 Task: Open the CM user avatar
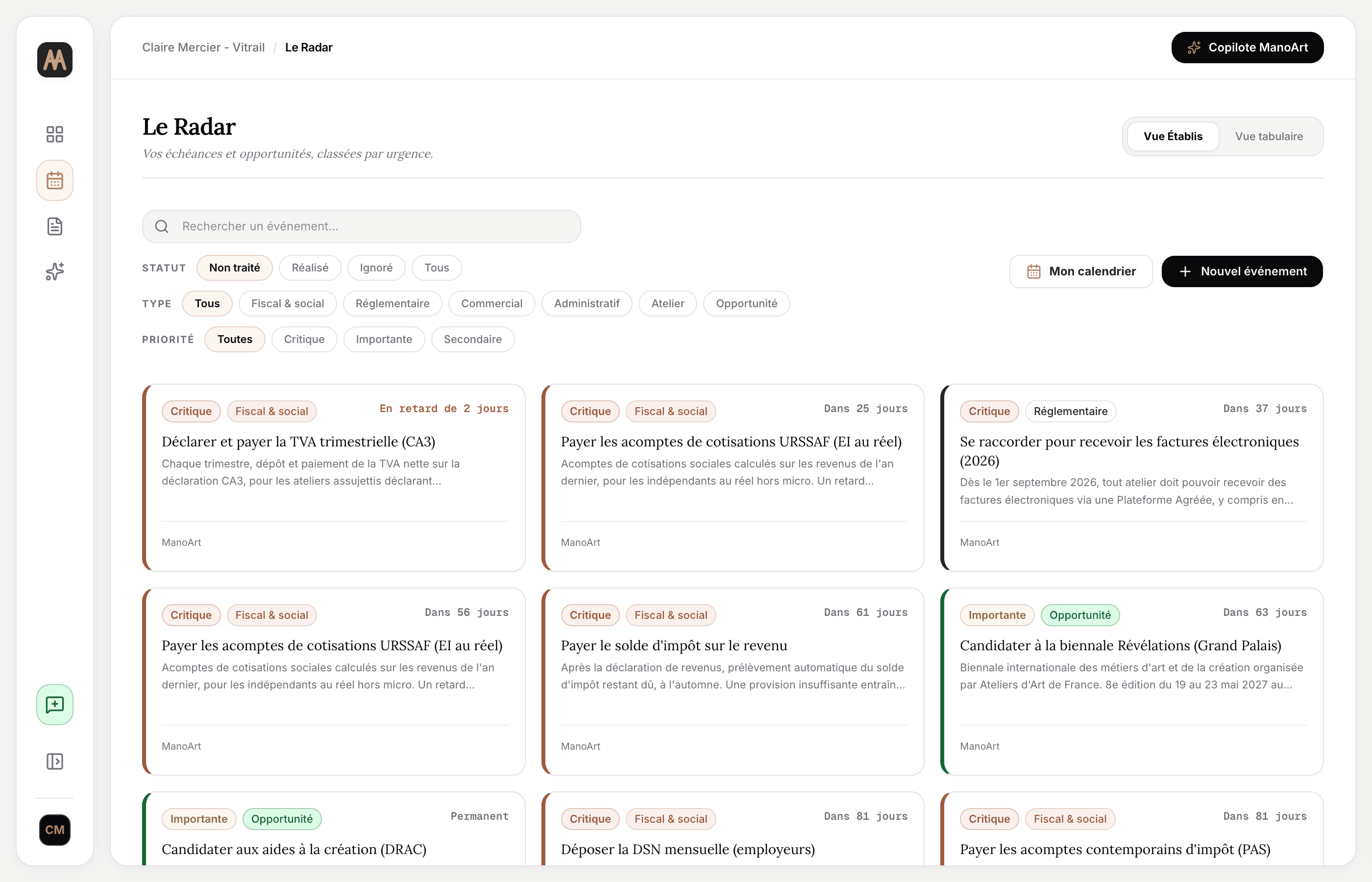(x=54, y=830)
